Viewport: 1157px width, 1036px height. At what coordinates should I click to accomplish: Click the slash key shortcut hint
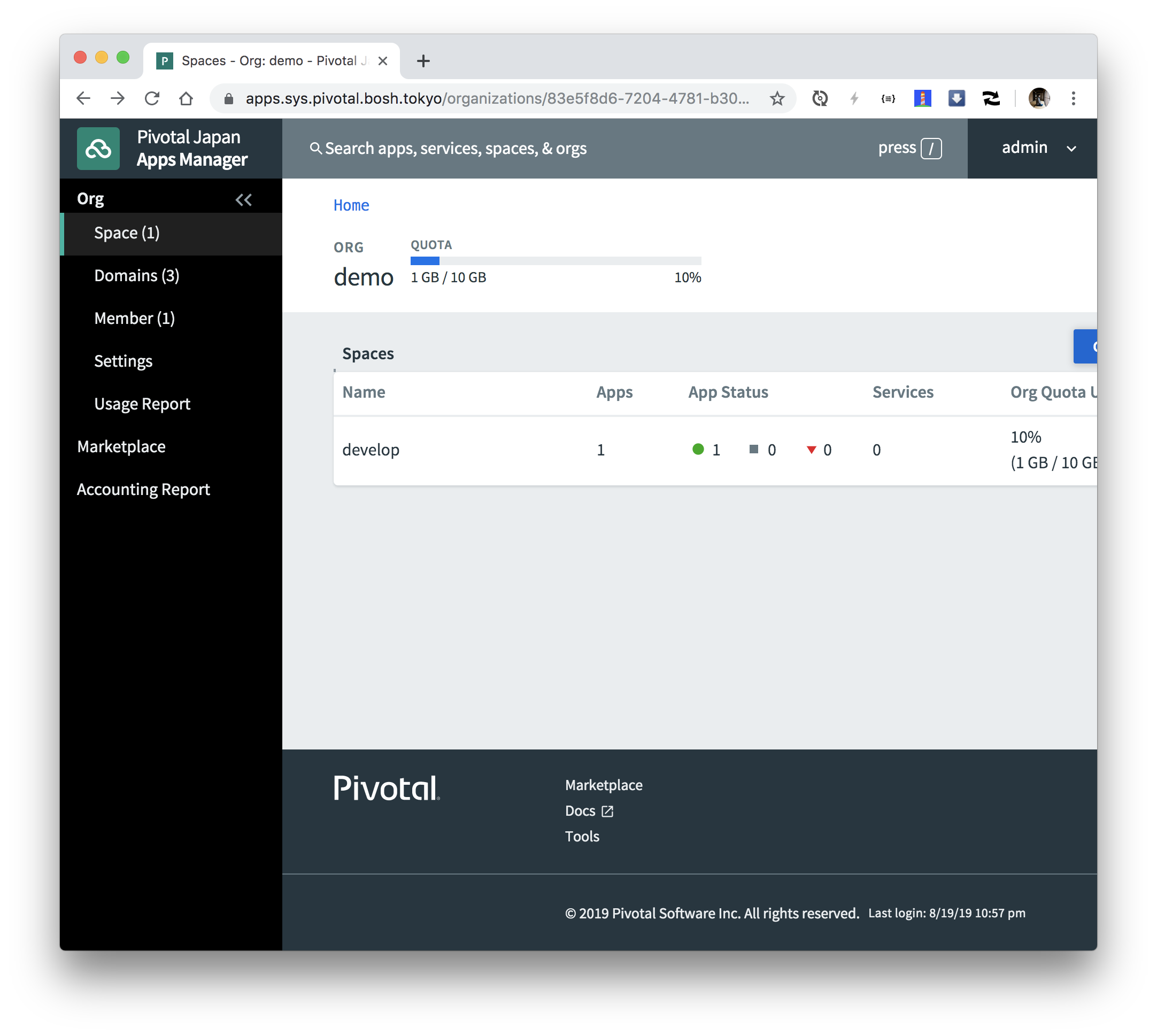pyautogui.click(x=931, y=149)
